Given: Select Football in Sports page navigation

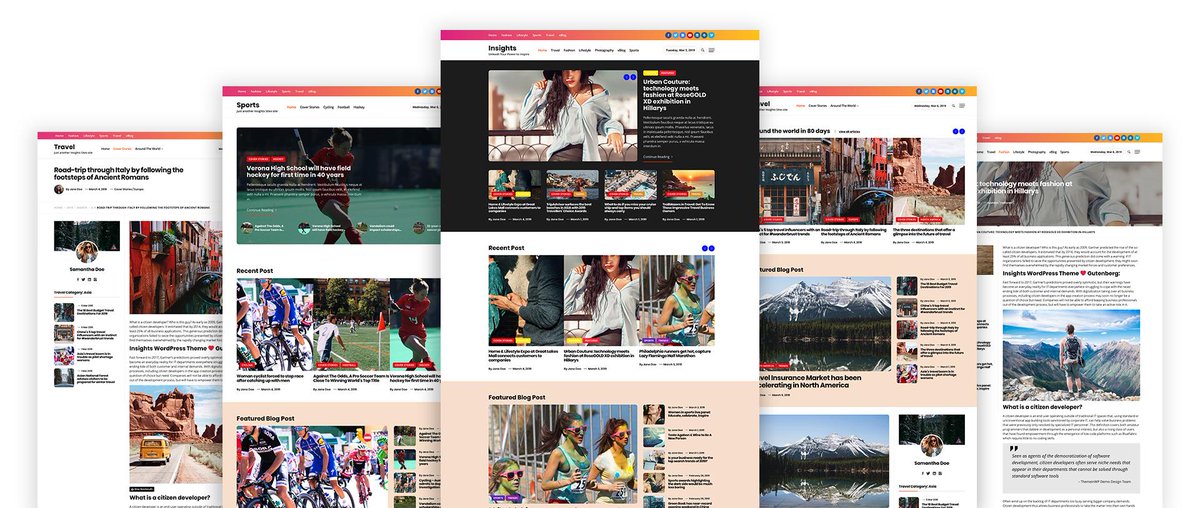Looking at the screenshot, I should (x=344, y=107).
